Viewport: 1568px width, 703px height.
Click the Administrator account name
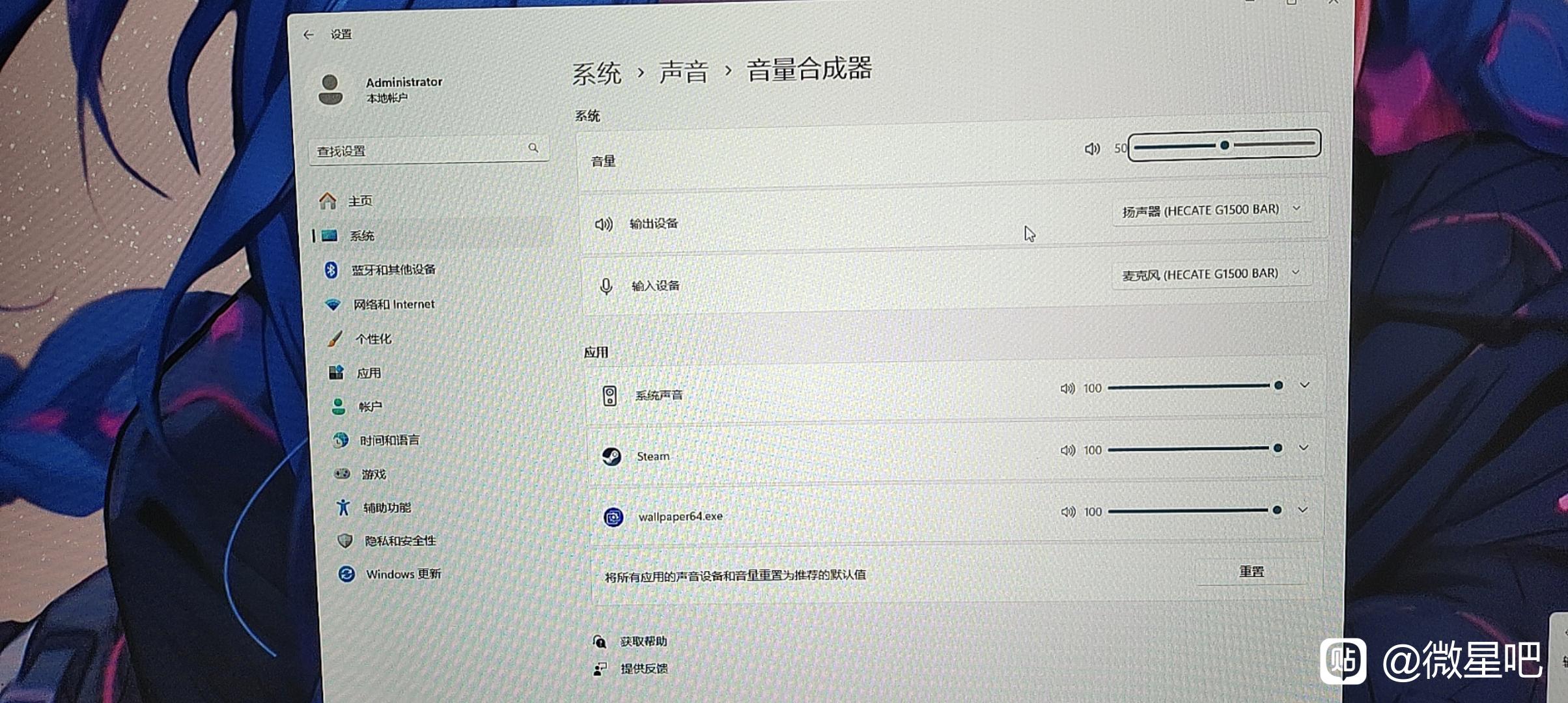click(404, 82)
